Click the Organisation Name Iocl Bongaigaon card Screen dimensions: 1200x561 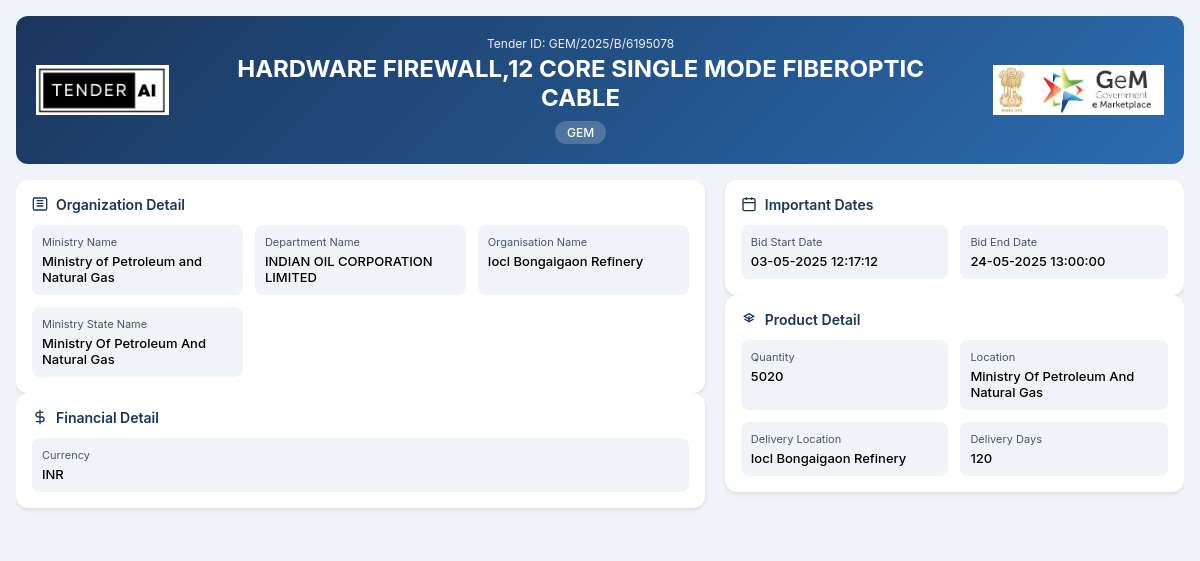(583, 260)
